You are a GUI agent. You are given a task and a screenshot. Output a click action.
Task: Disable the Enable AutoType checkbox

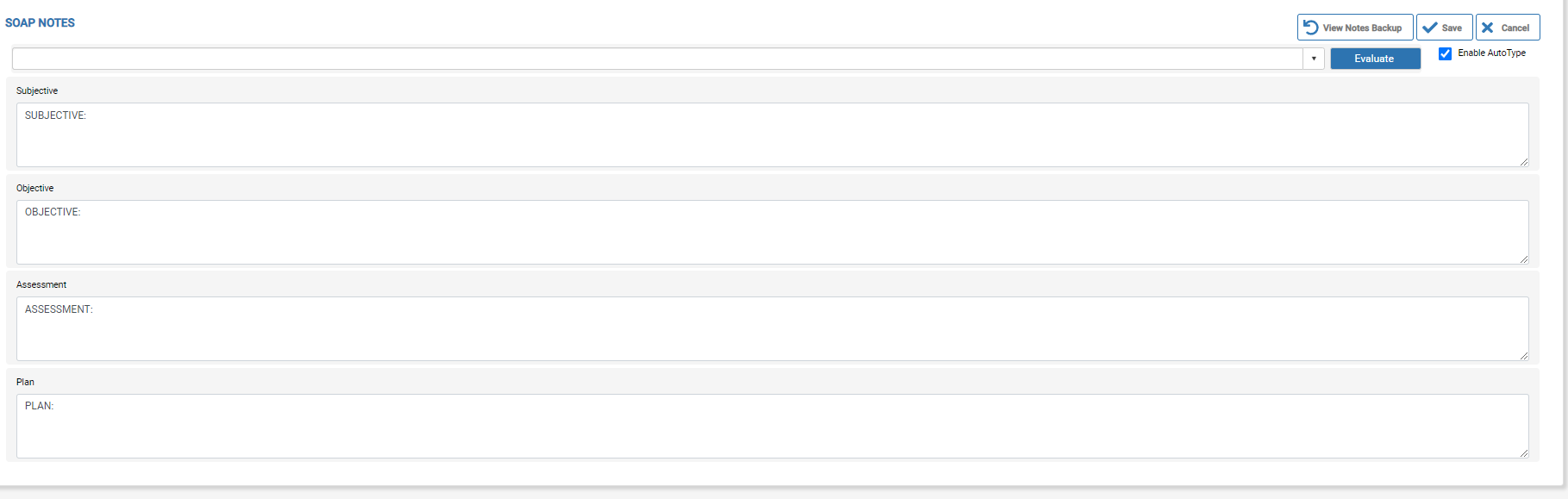point(1445,53)
